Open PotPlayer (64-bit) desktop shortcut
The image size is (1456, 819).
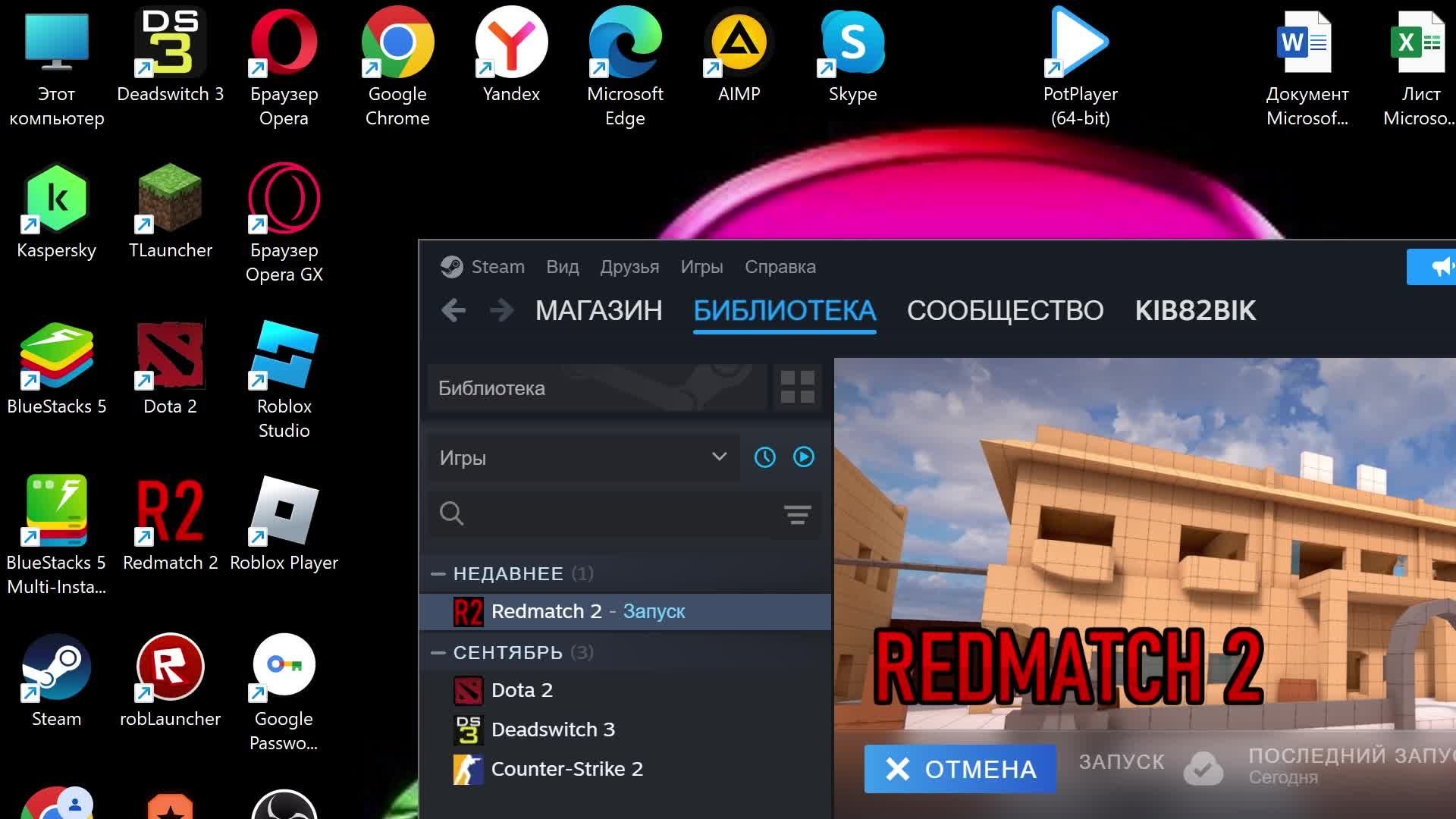(x=1081, y=67)
